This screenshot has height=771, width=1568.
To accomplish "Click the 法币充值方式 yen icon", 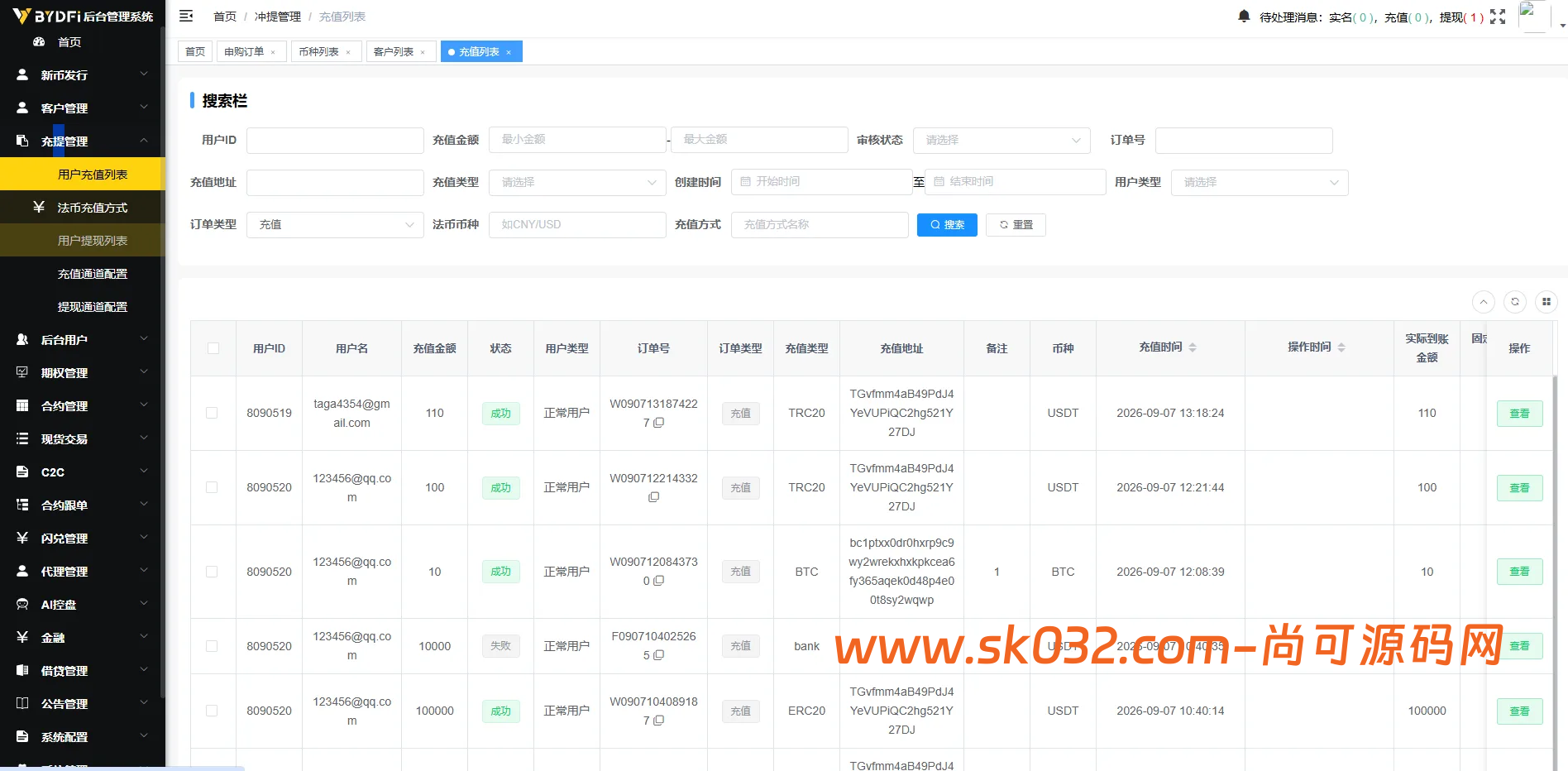I will click(x=38, y=208).
